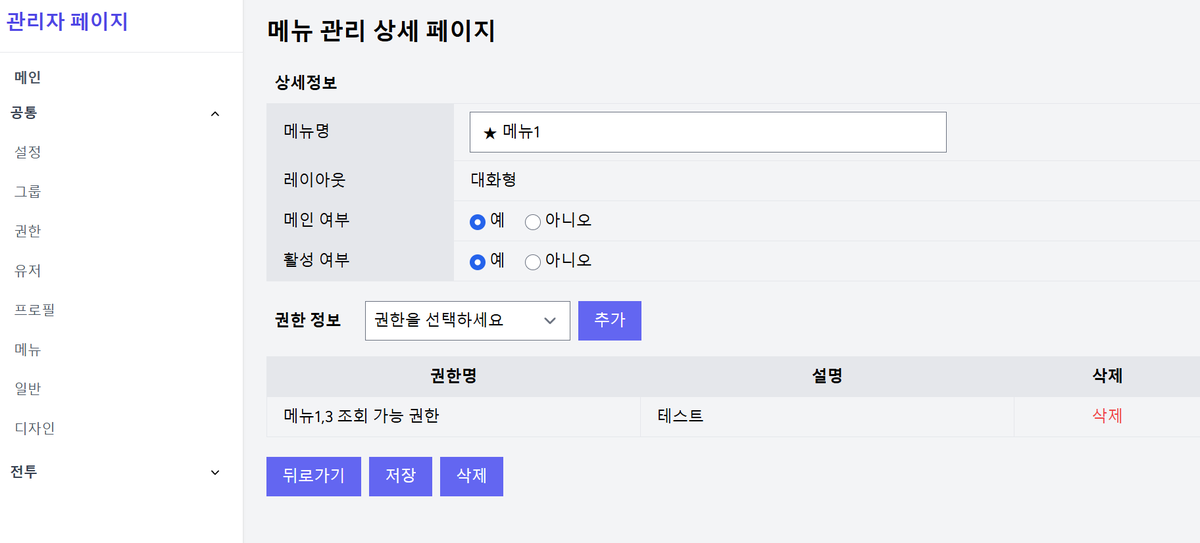1200x543 pixels.
Task: Click the 관리자 페이지 title link
Action: point(68,20)
